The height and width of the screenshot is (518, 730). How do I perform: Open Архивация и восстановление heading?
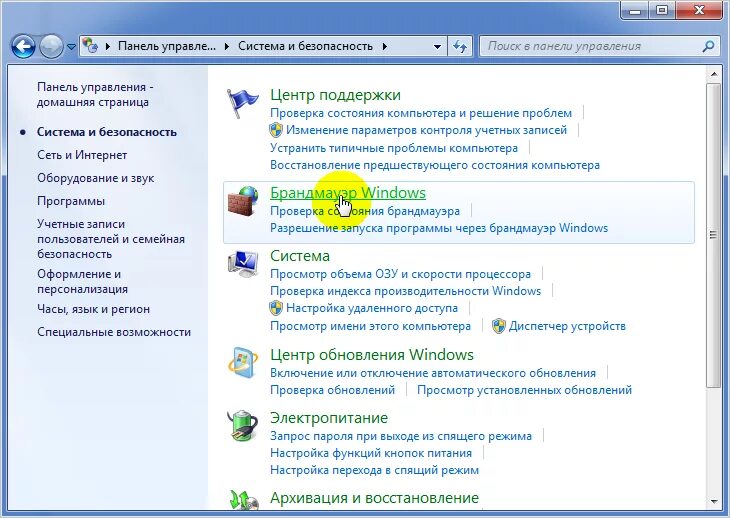click(374, 498)
